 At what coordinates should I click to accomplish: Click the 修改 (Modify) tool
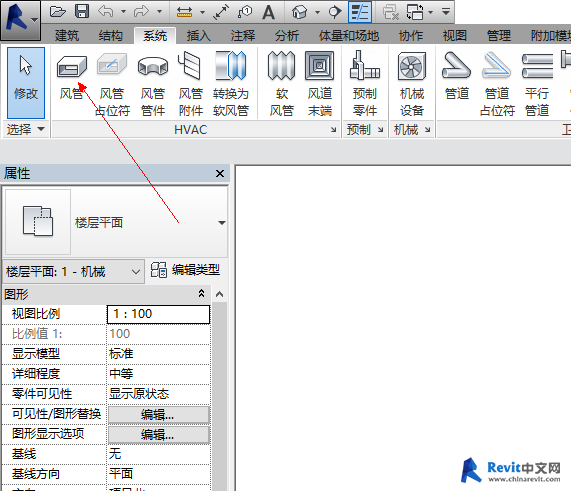tap(26, 83)
